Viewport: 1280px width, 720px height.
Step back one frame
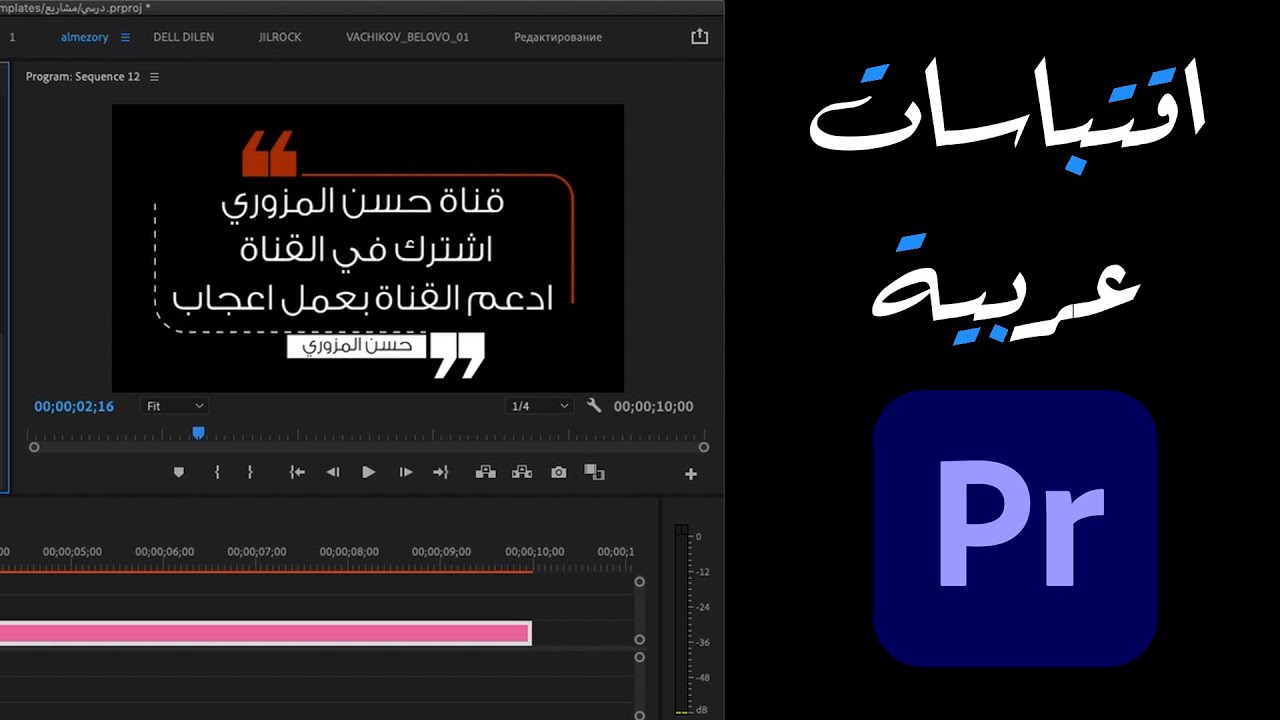click(x=333, y=473)
